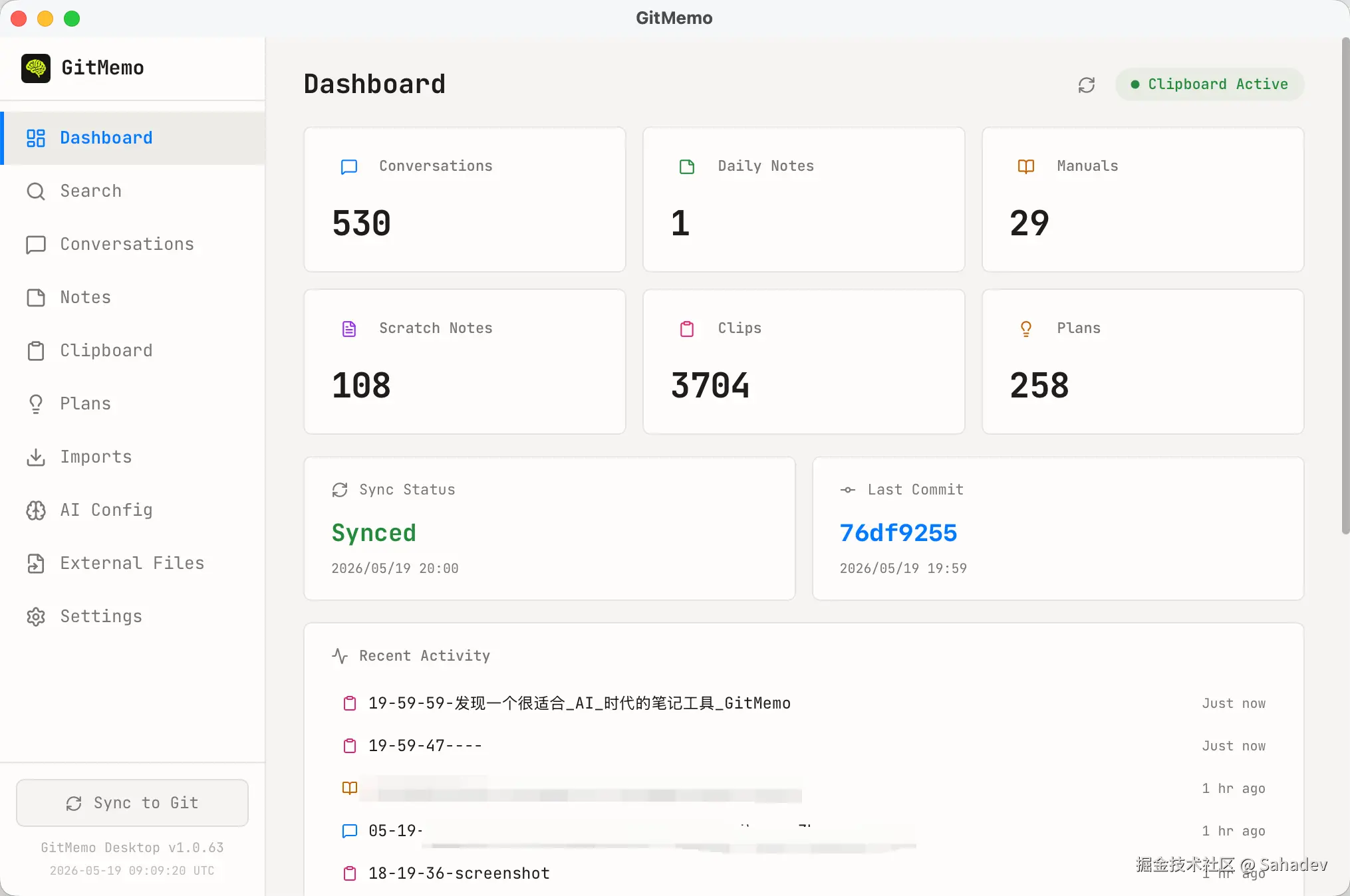Viewport: 1350px width, 896px height.
Task: Click the GitMemo brain logo icon
Action: (x=36, y=68)
